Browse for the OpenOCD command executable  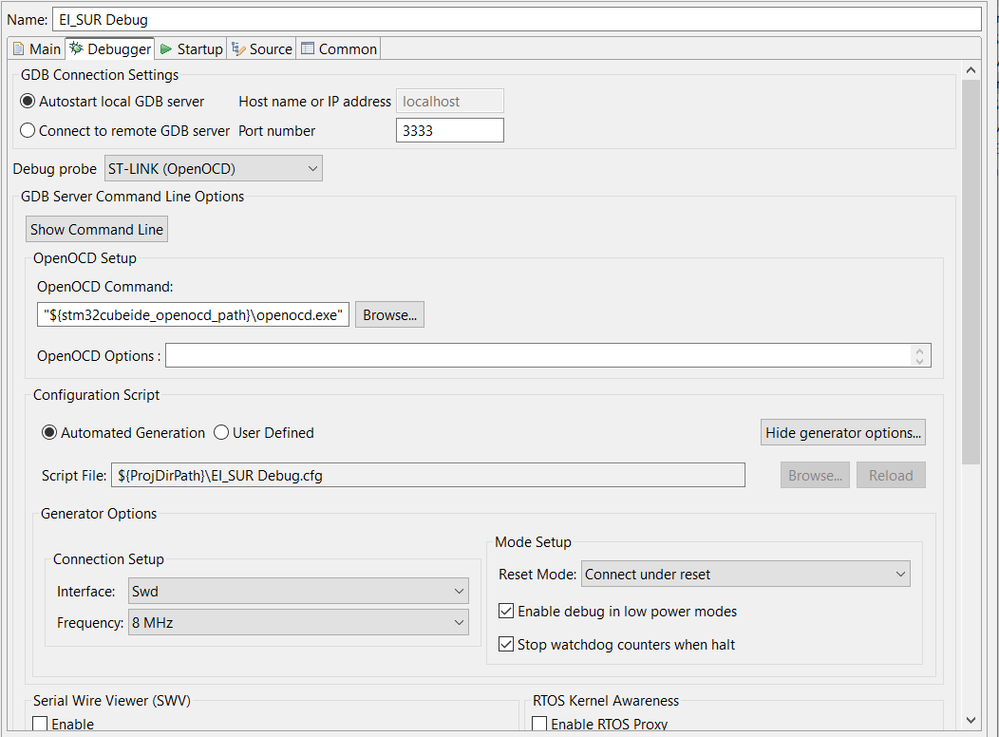(x=389, y=315)
